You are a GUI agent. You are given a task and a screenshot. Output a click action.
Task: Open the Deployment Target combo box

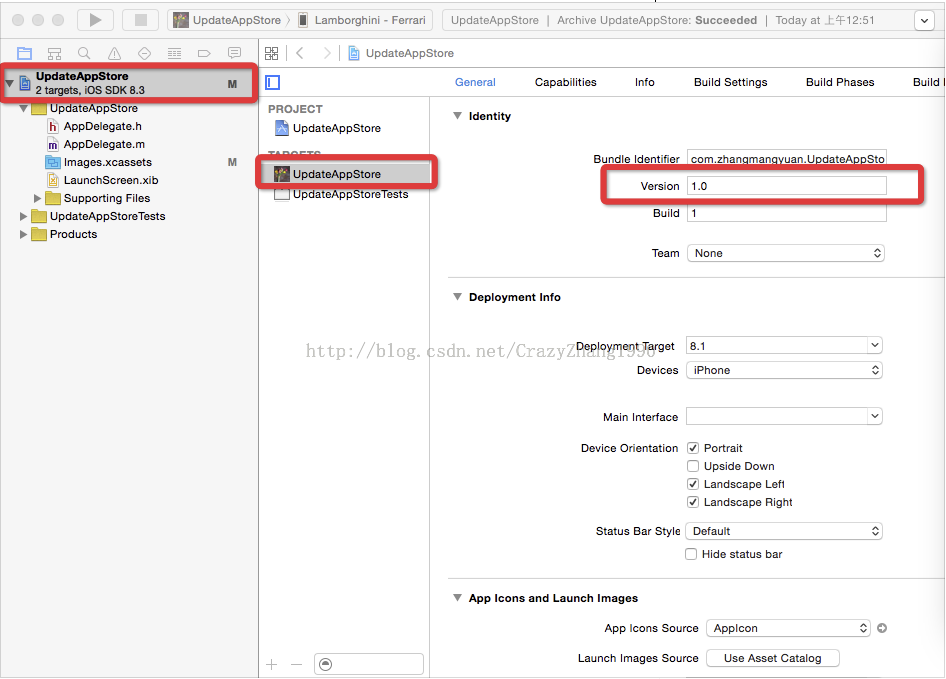point(784,346)
